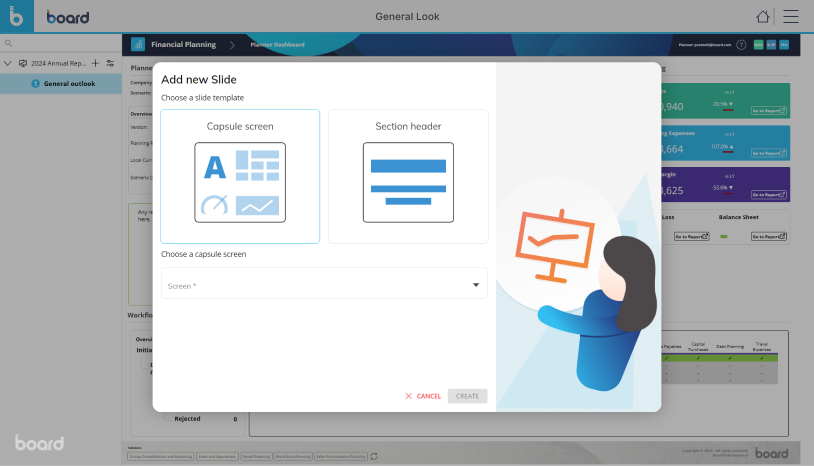814x466 pixels.
Task: Click the CANCEL button
Action: click(423, 396)
